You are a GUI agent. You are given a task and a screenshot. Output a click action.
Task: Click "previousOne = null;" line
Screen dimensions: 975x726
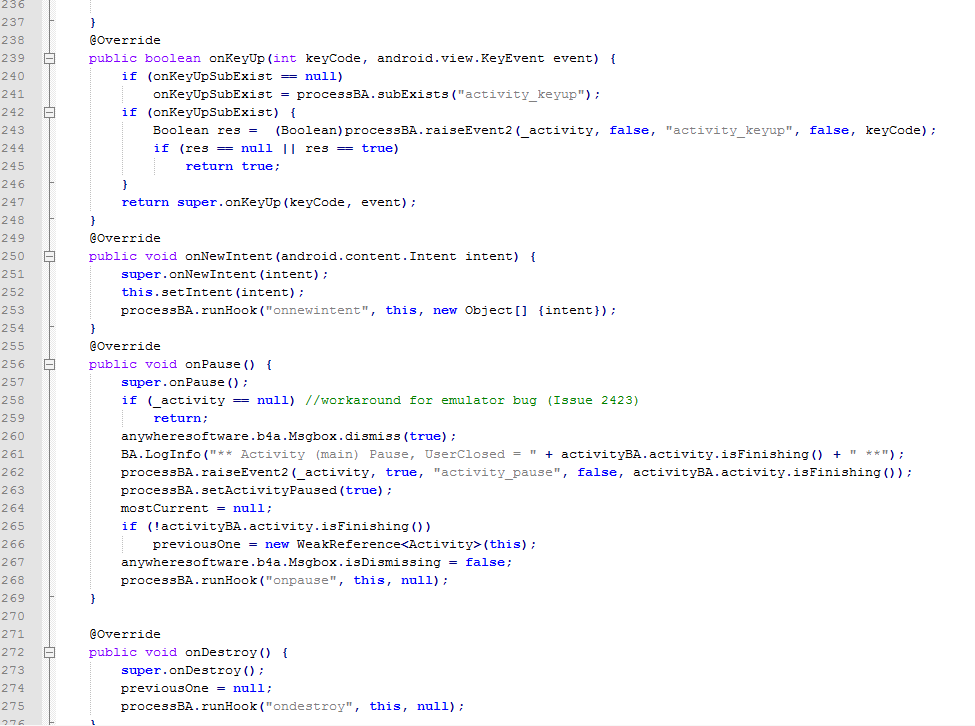pos(196,688)
